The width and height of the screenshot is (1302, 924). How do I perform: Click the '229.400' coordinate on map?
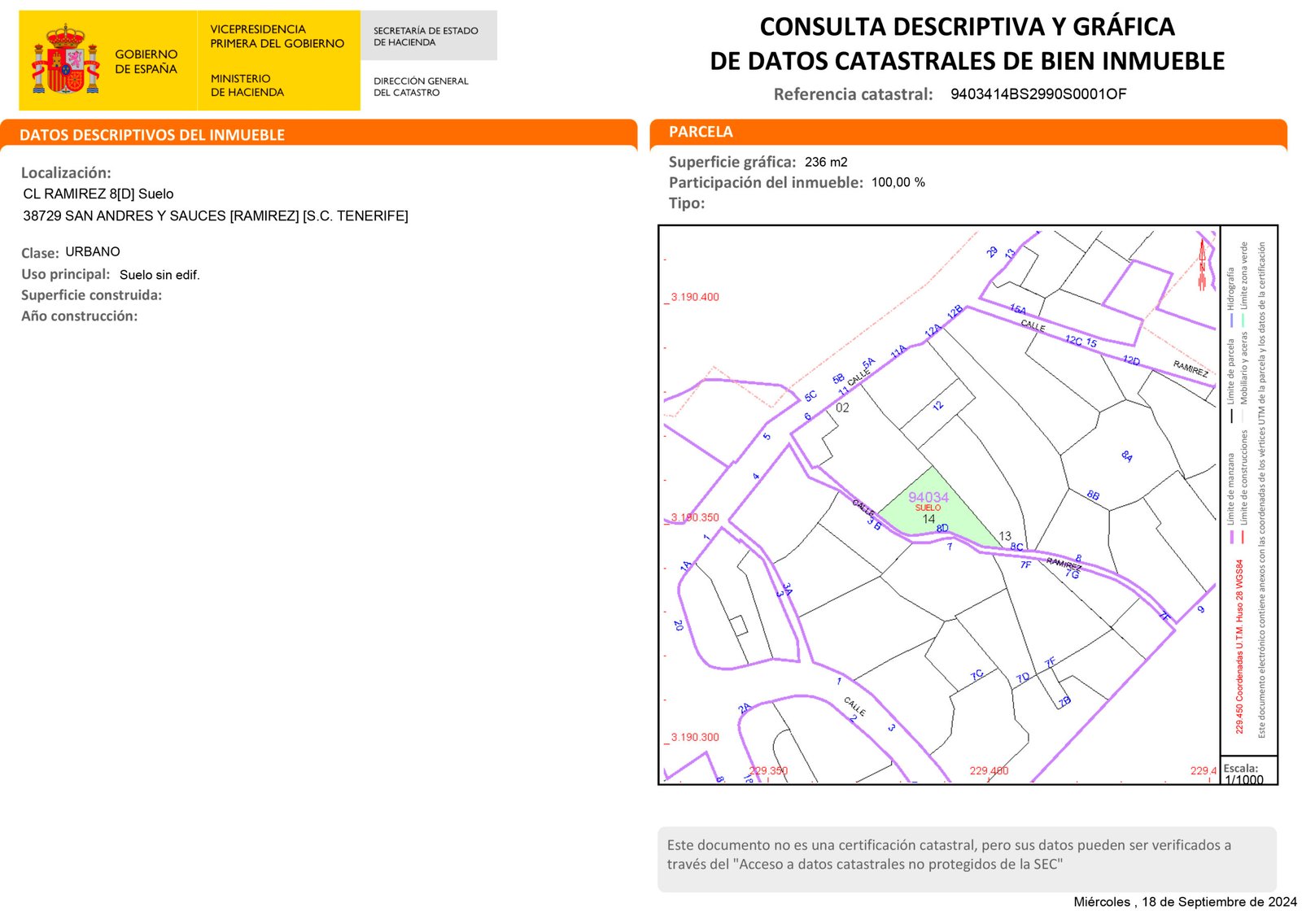click(x=989, y=770)
